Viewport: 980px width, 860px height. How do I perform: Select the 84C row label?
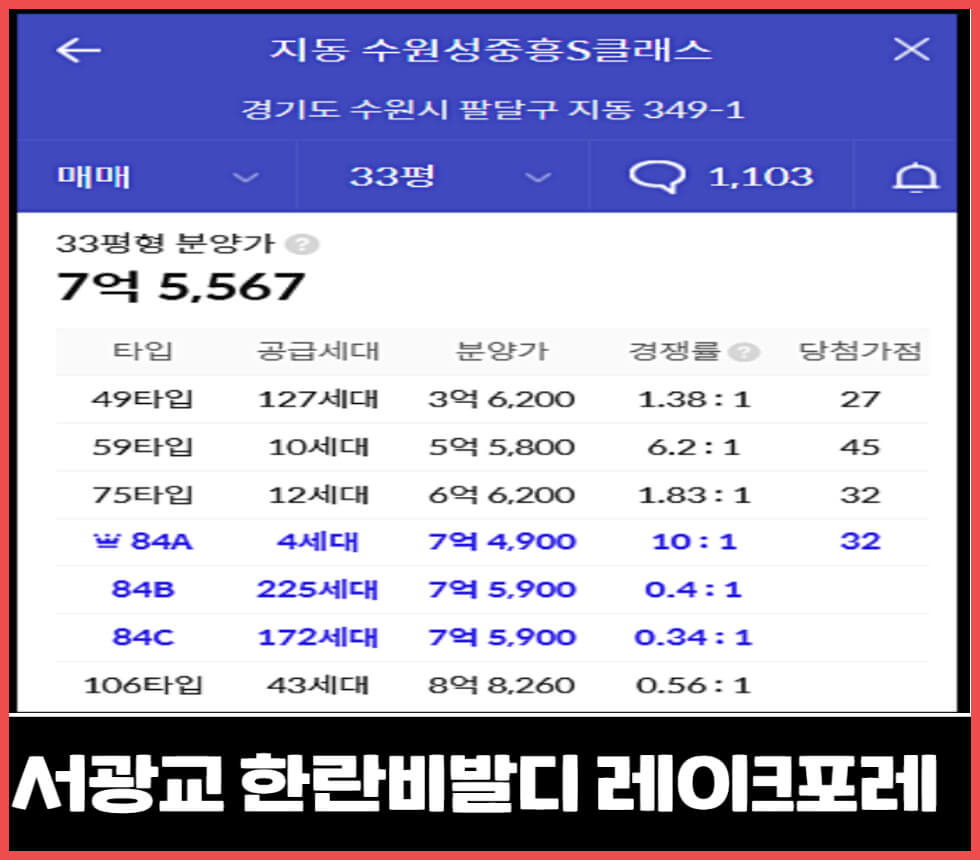pyautogui.click(x=143, y=638)
